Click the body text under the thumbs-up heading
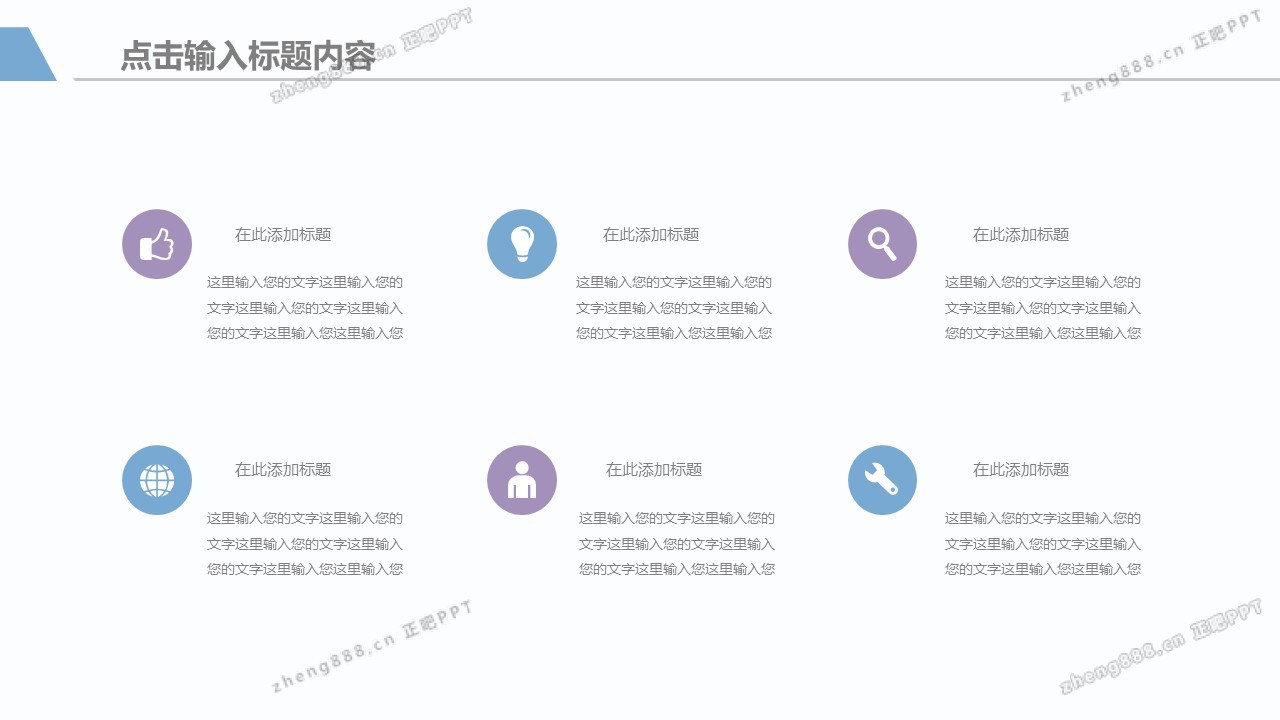 305,308
